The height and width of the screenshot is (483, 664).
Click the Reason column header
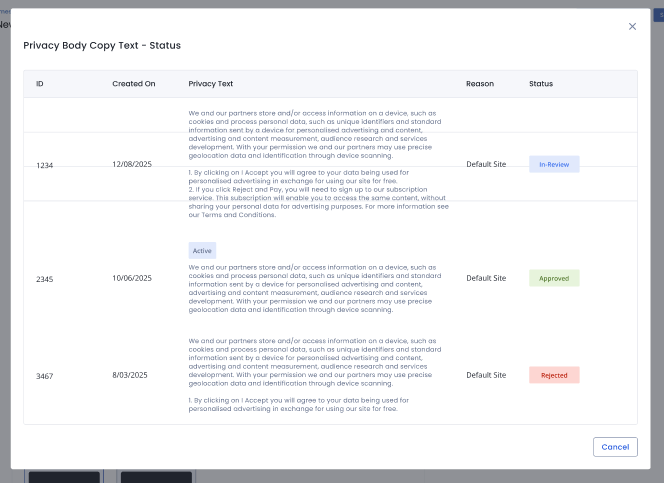coord(480,84)
